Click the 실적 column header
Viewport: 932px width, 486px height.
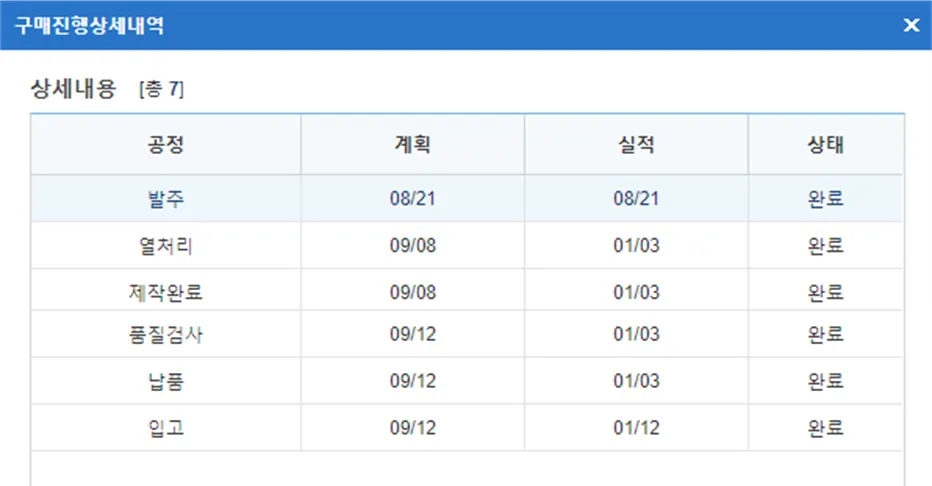click(x=636, y=144)
